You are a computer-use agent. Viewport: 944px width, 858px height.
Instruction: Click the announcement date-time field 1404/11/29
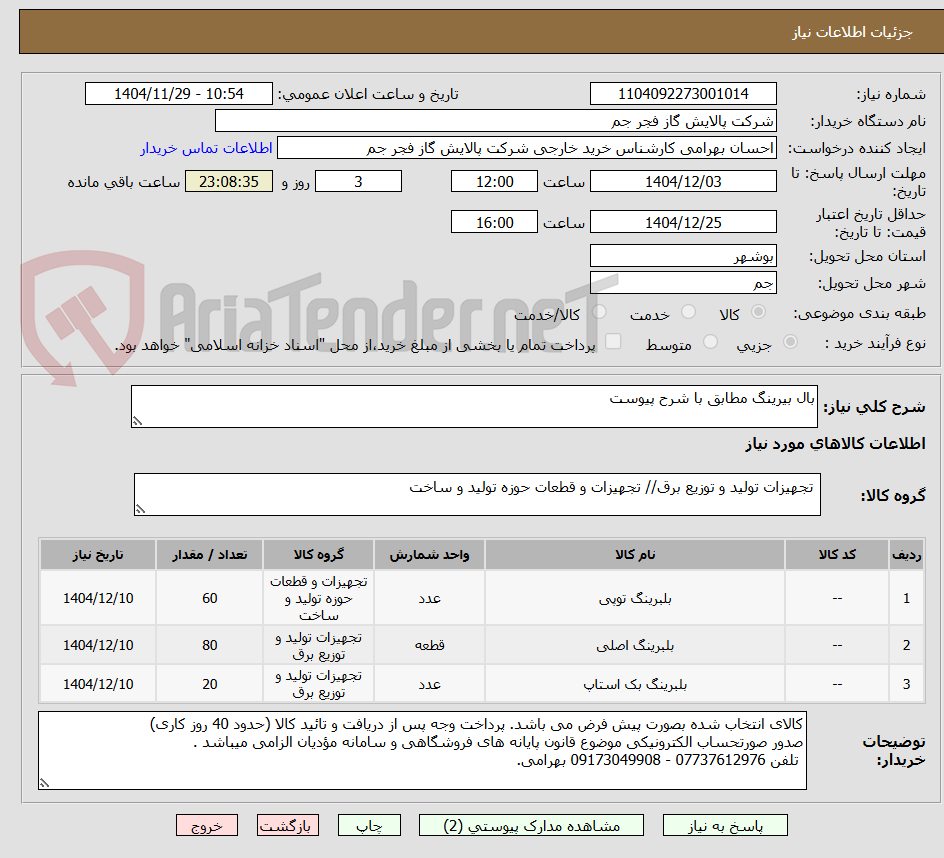pyautogui.click(x=179, y=94)
